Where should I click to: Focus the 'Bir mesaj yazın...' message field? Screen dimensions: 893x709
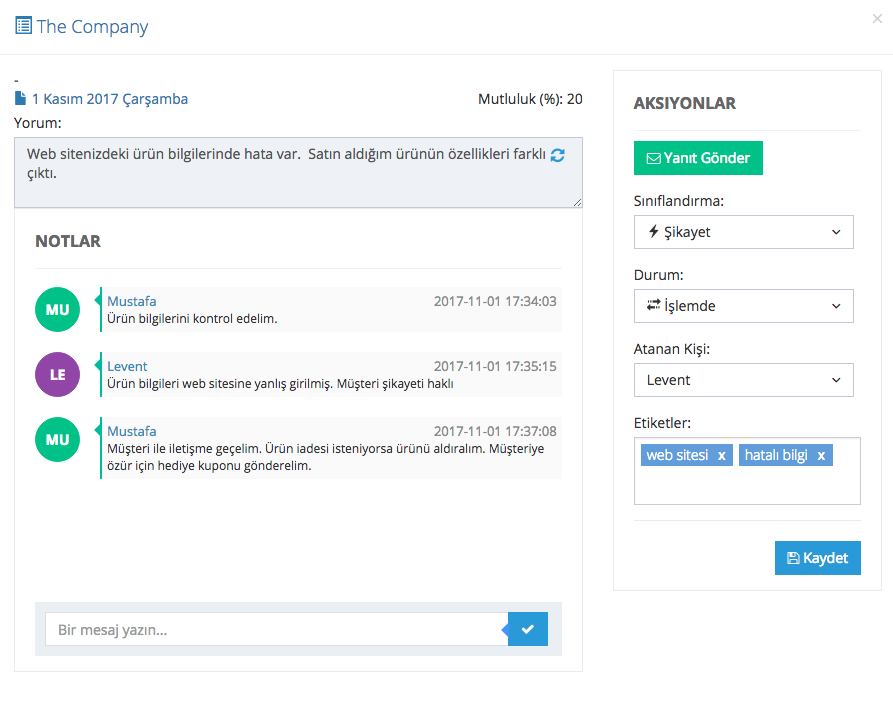pos(277,629)
